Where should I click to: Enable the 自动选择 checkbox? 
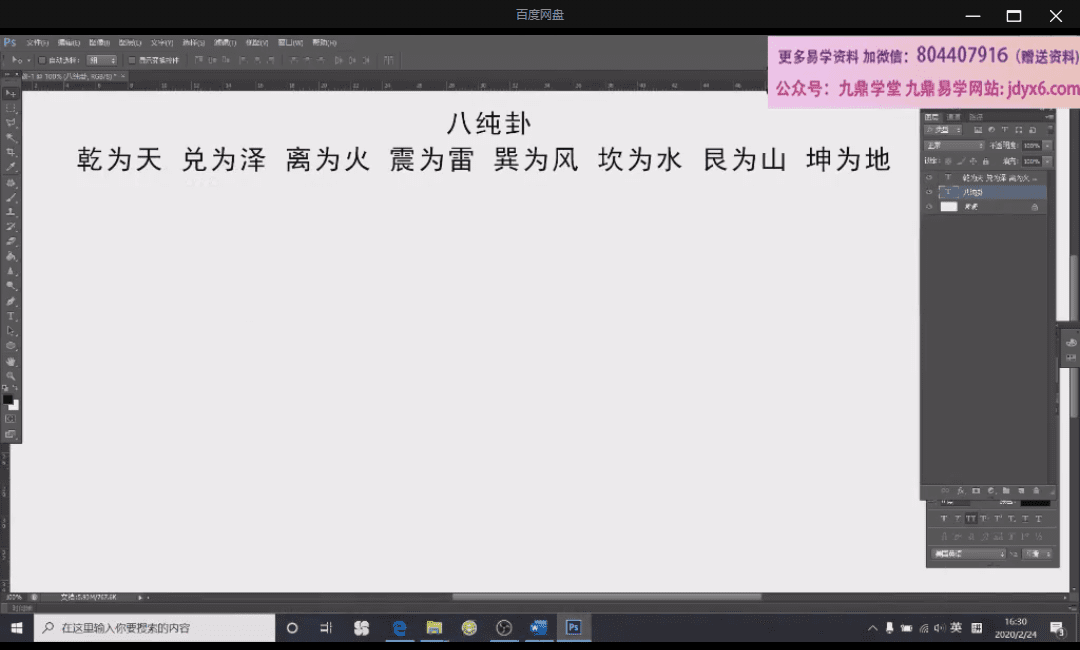tap(40, 60)
